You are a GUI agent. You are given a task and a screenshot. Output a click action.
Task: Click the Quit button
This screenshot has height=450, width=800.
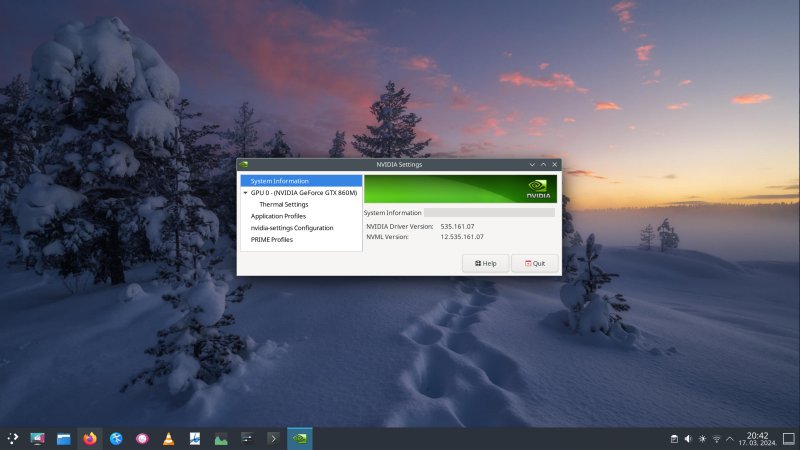pos(535,263)
